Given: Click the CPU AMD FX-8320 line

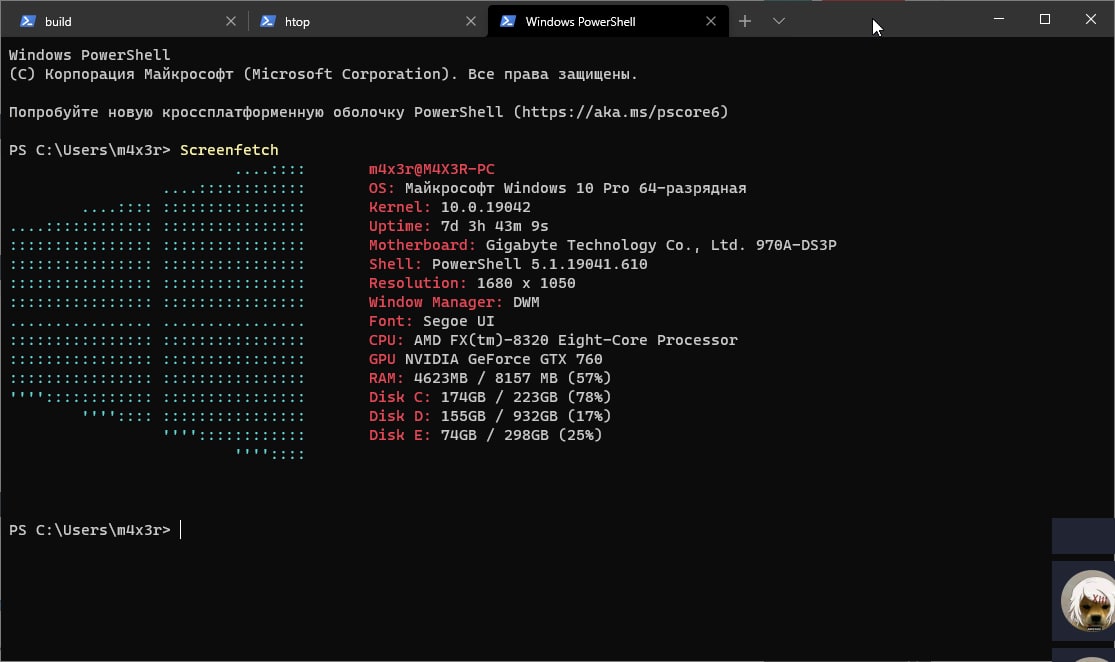Looking at the screenshot, I should 553,340.
